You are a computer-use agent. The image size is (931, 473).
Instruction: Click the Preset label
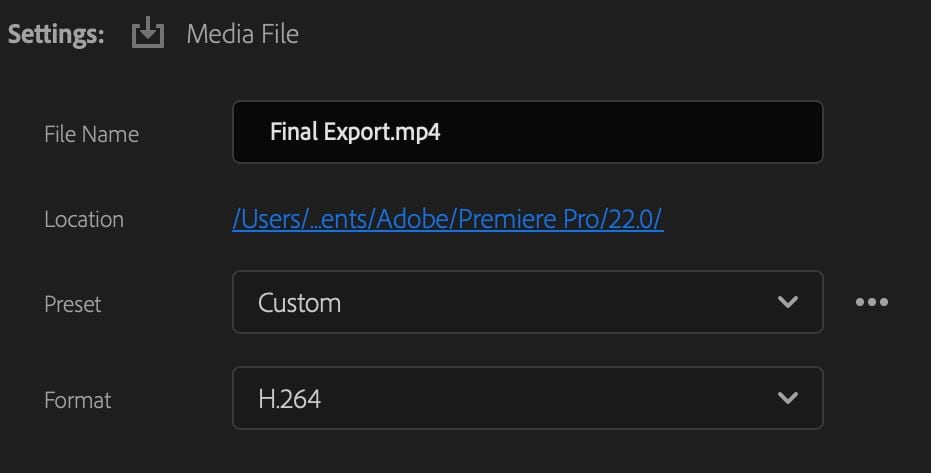73,304
